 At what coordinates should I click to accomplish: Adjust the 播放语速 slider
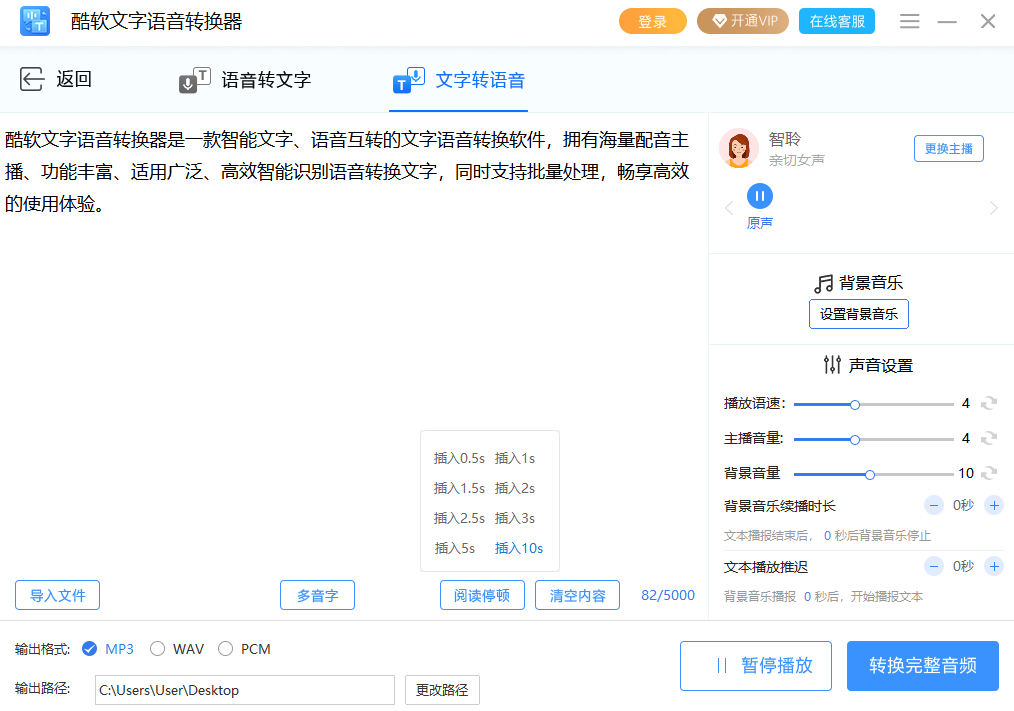(874, 405)
